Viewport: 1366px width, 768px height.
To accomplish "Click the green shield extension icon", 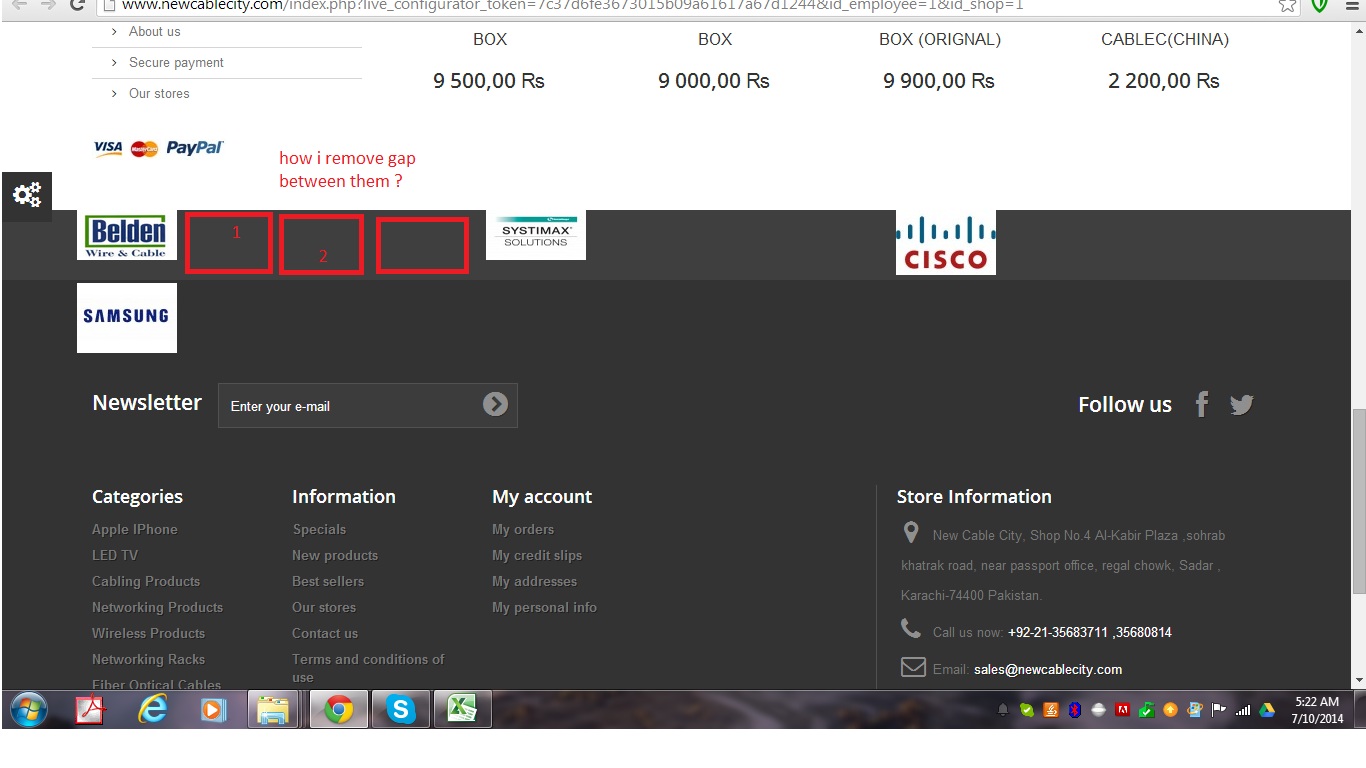I will tap(1320, 5).
